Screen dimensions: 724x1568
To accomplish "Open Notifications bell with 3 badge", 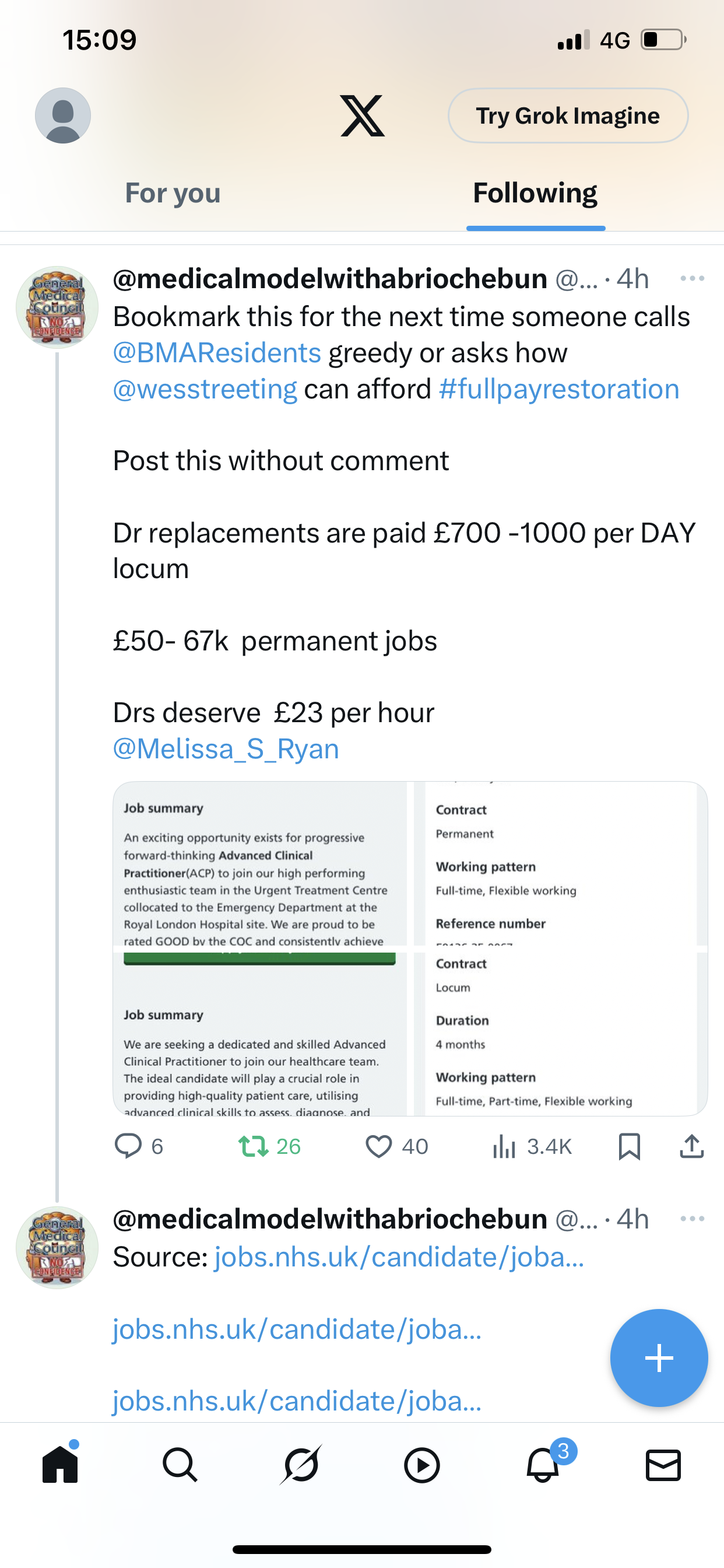I will (x=543, y=1465).
